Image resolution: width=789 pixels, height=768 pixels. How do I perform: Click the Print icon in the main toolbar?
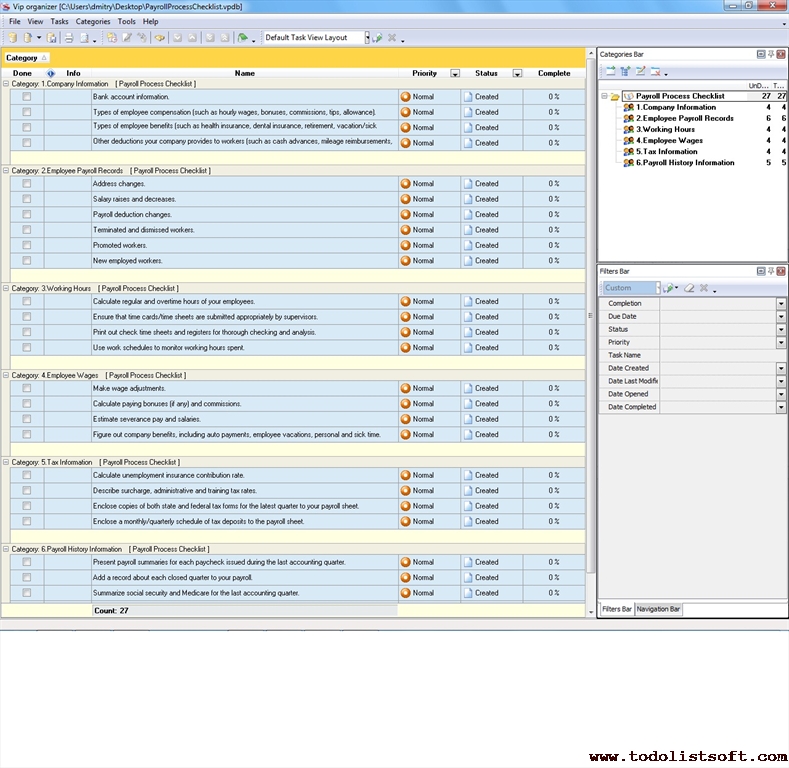(68, 38)
